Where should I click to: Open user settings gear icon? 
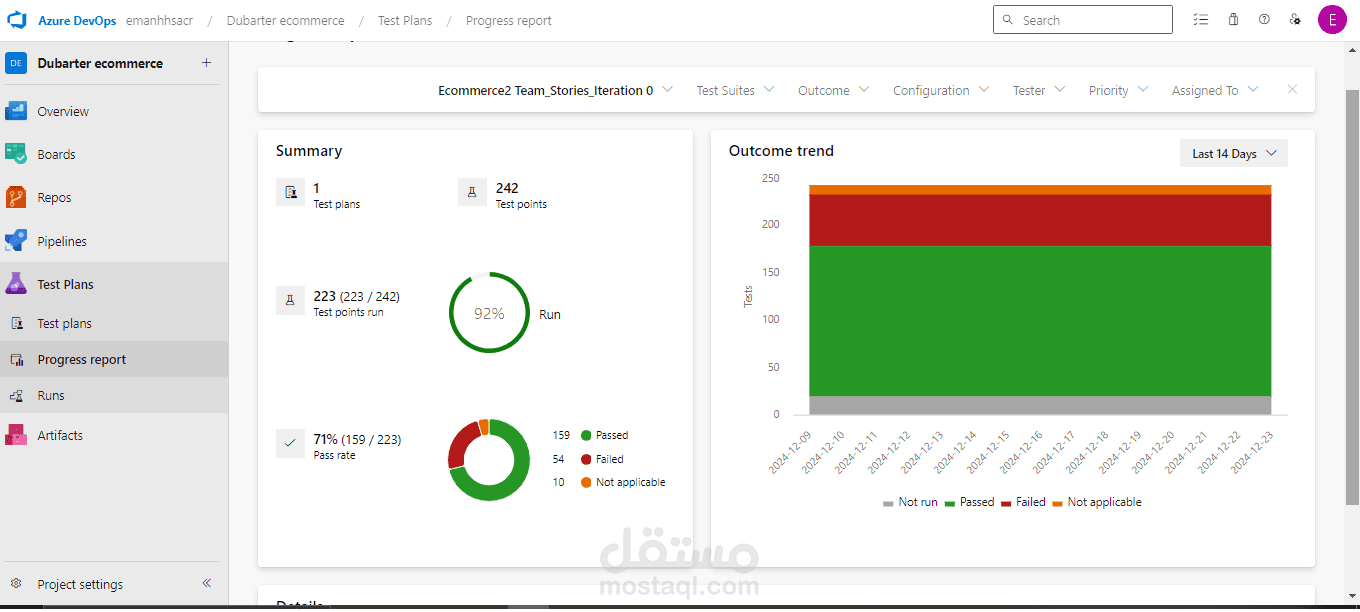[1296, 19]
